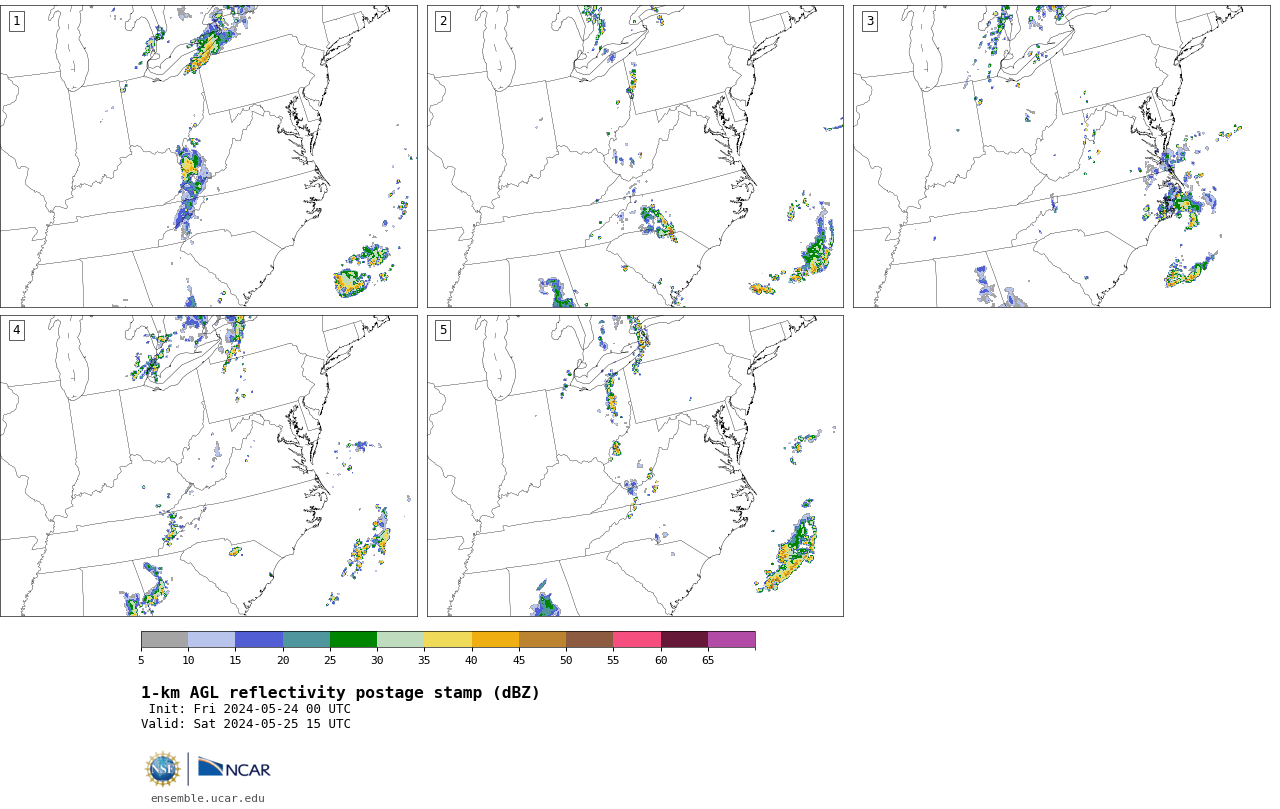Image resolution: width=1280 pixels, height=809 pixels.
Task: Open ensemble member 5 reflectivity map
Action: (x=635, y=466)
